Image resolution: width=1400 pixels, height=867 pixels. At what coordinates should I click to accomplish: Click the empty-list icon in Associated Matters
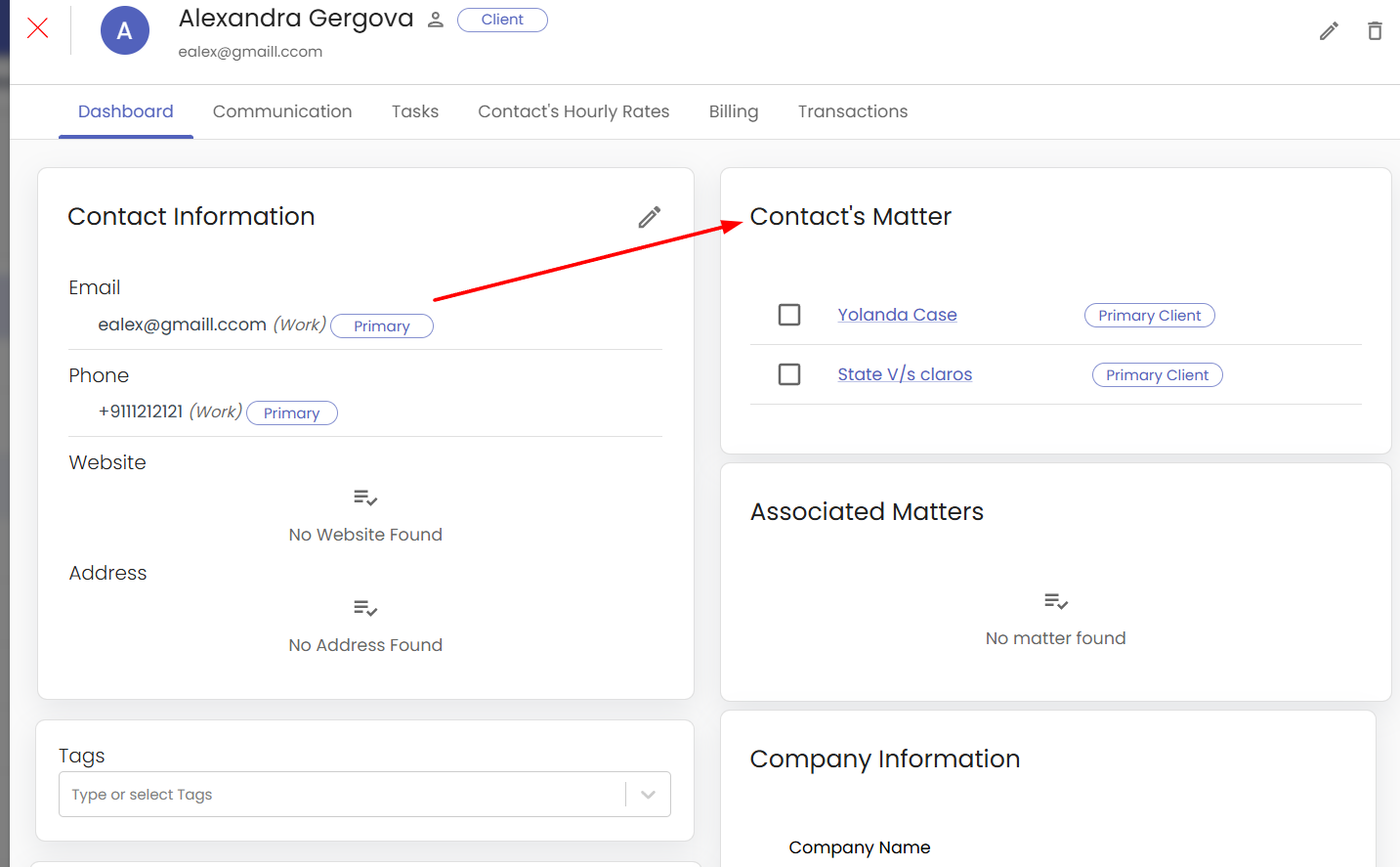point(1055,601)
